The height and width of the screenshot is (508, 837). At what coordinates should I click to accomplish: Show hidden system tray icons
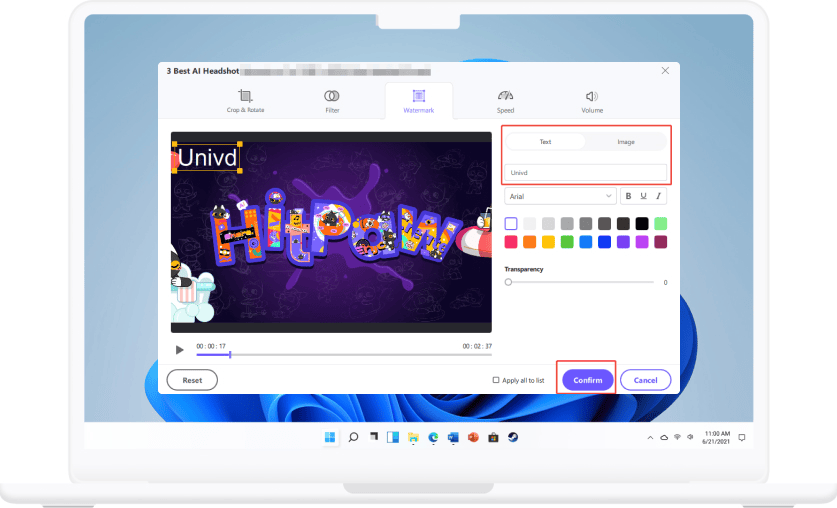pyautogui.click(x=650, y=438)
